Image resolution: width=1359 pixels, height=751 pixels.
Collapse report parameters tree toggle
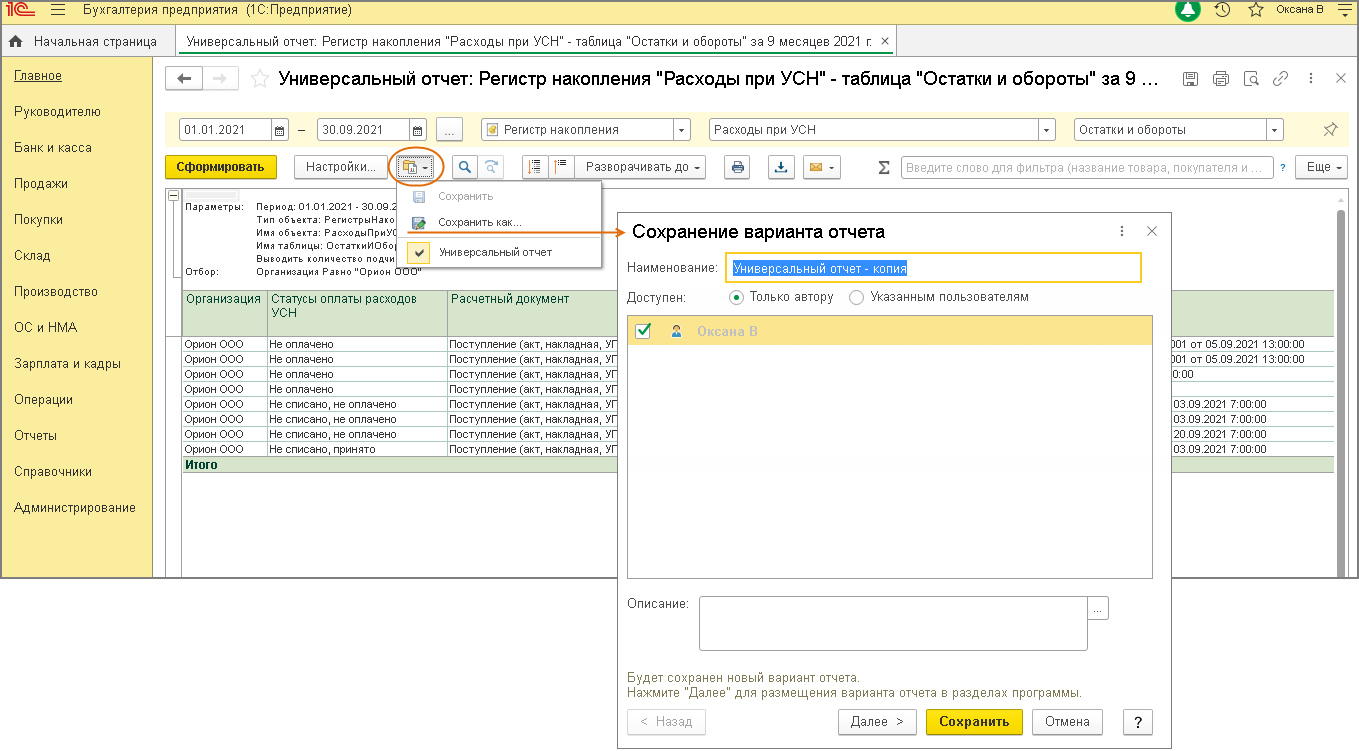[x=174, y=196]
